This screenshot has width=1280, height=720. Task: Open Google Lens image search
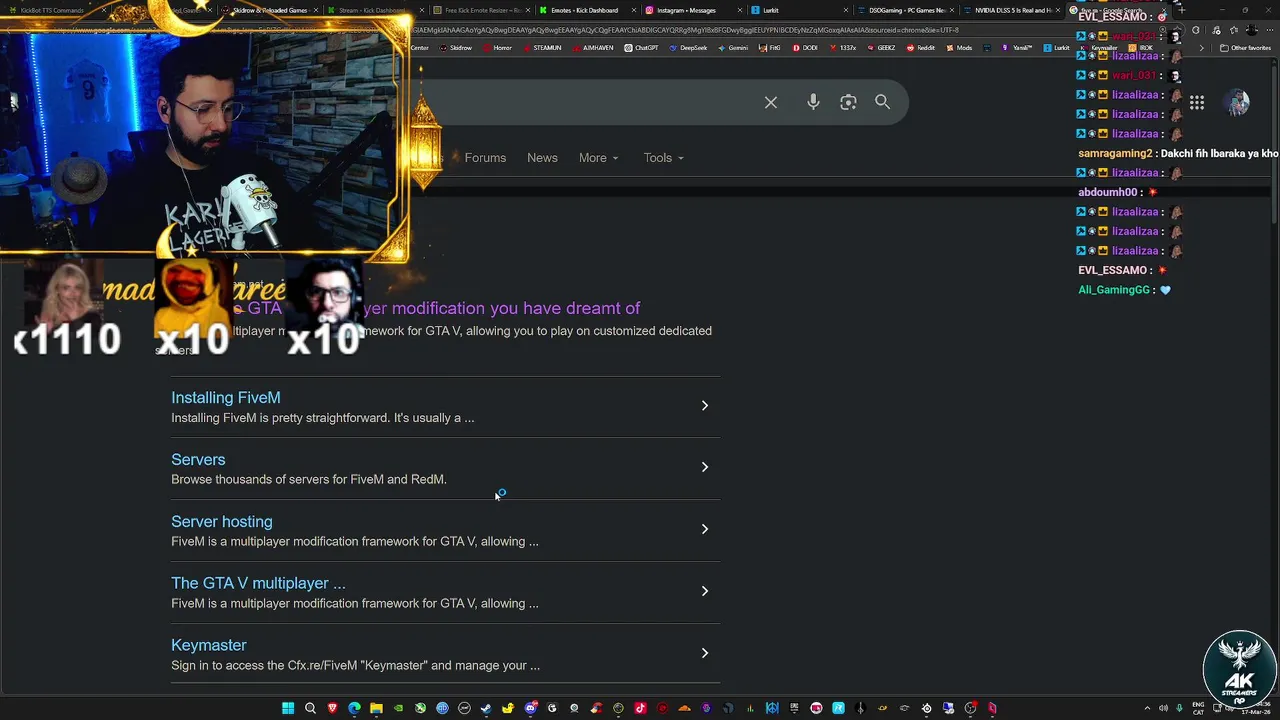coord(848,102)
